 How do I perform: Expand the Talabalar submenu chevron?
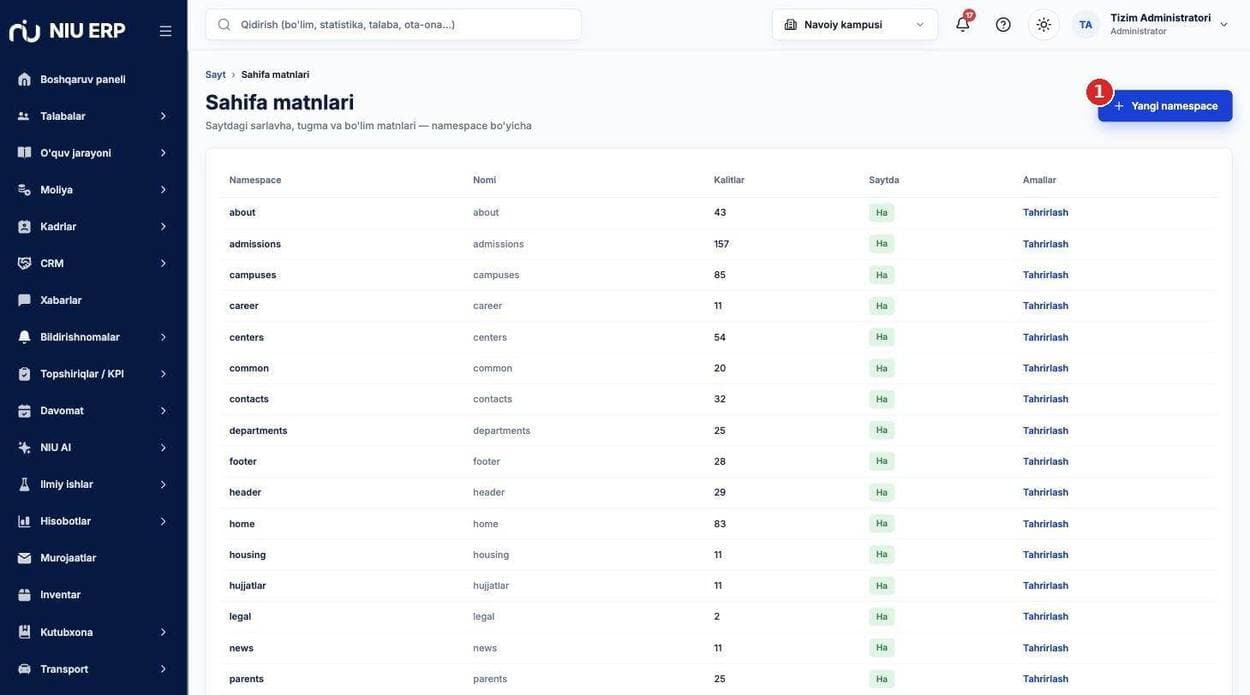[x=163, y=116]
